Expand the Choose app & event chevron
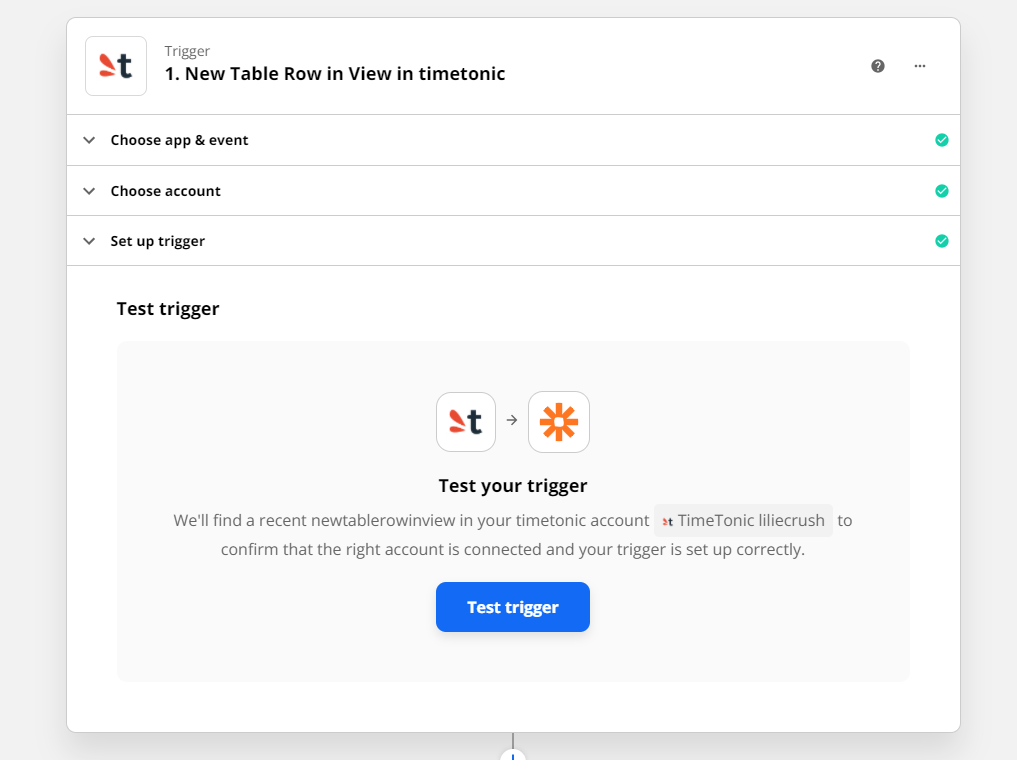1017x760 pixels. coord(89,140)
